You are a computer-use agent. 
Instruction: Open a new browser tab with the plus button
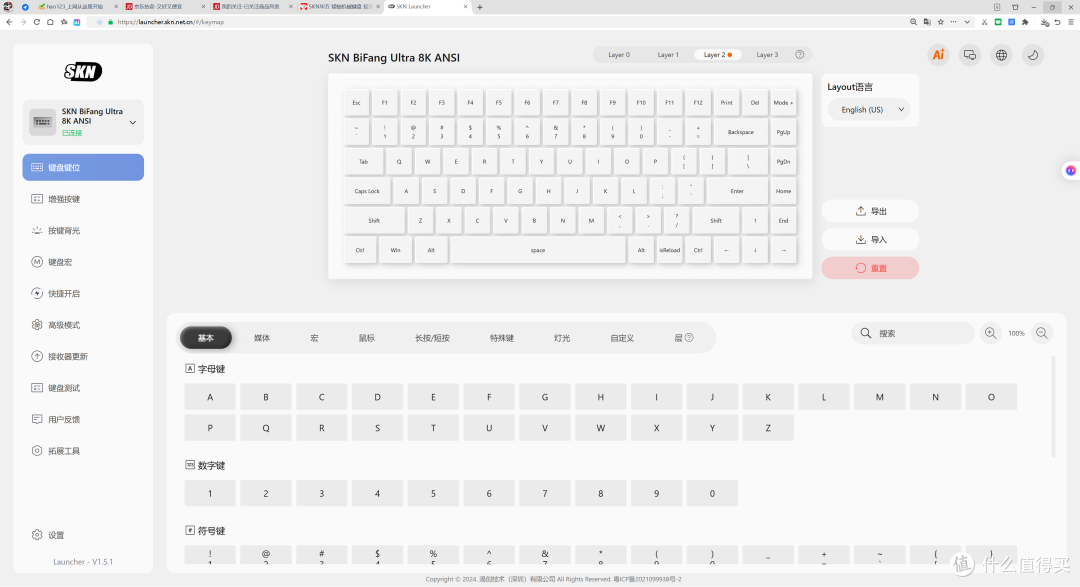[480, 7]
